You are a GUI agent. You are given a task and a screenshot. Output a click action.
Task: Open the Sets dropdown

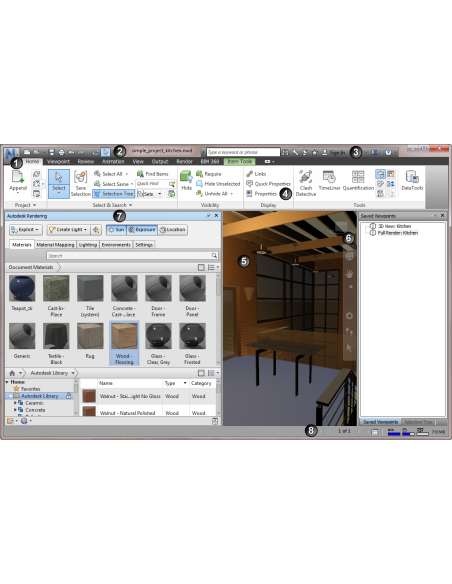(160, 194)
